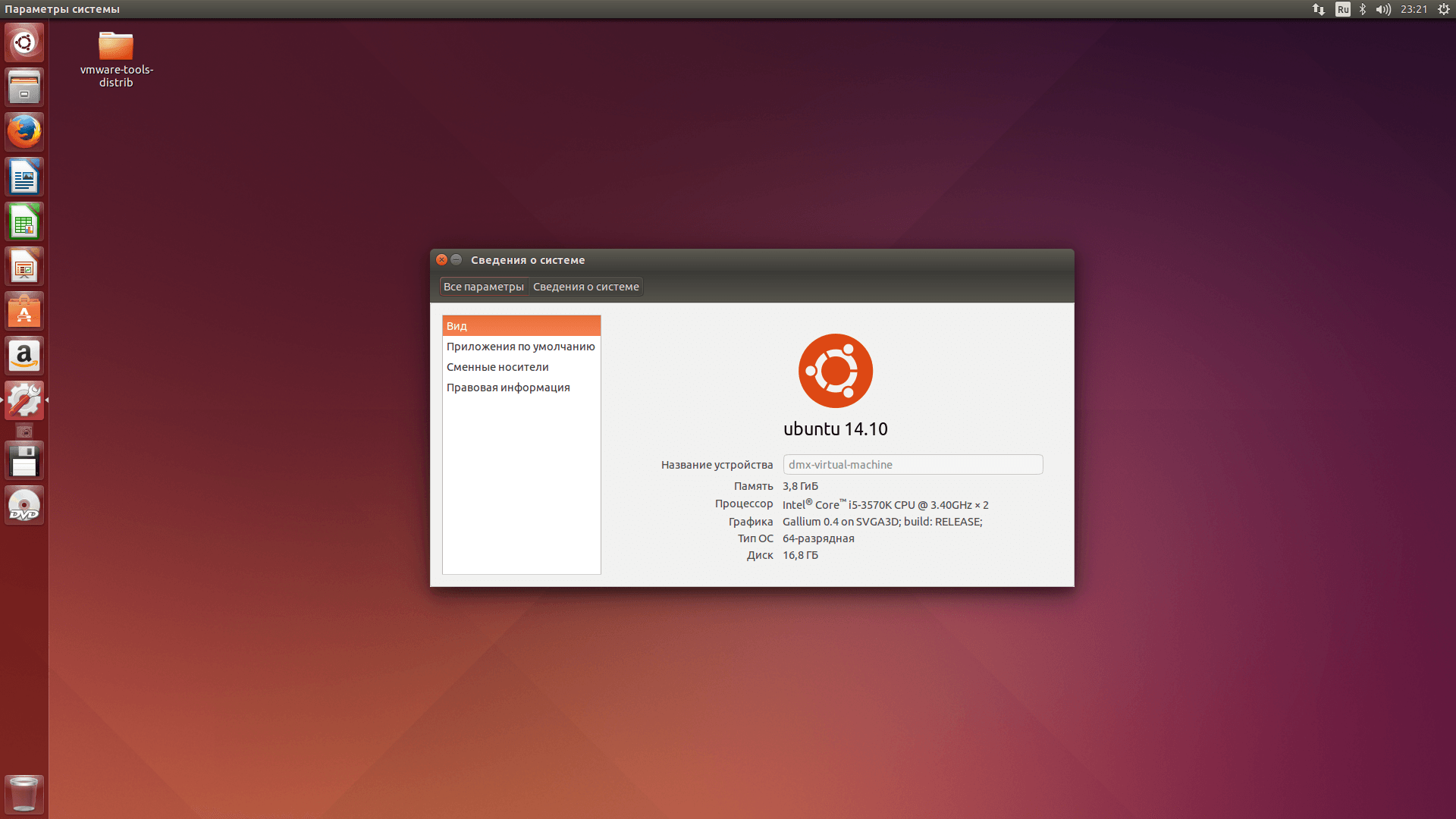This screenshot has width=1456, height=819.
Task: Open LibreOffice Writer from launcher
Action: [x=24, y=177]
